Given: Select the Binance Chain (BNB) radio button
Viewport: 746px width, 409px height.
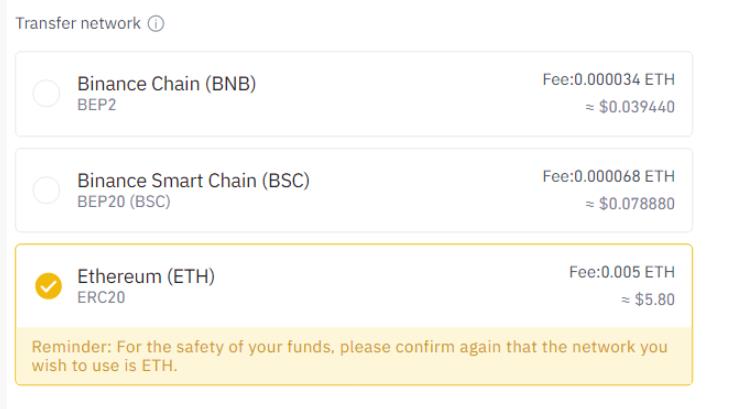Looking at the screenshot, I should click(47, 94).
